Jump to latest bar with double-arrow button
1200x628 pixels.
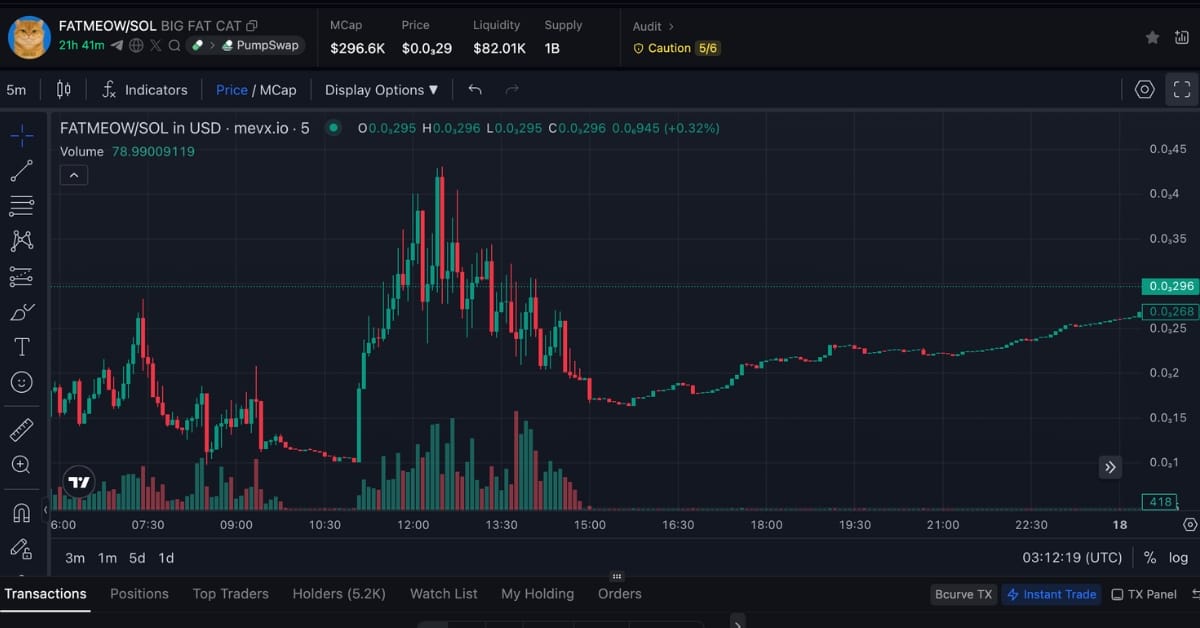tap(1110, 467)
